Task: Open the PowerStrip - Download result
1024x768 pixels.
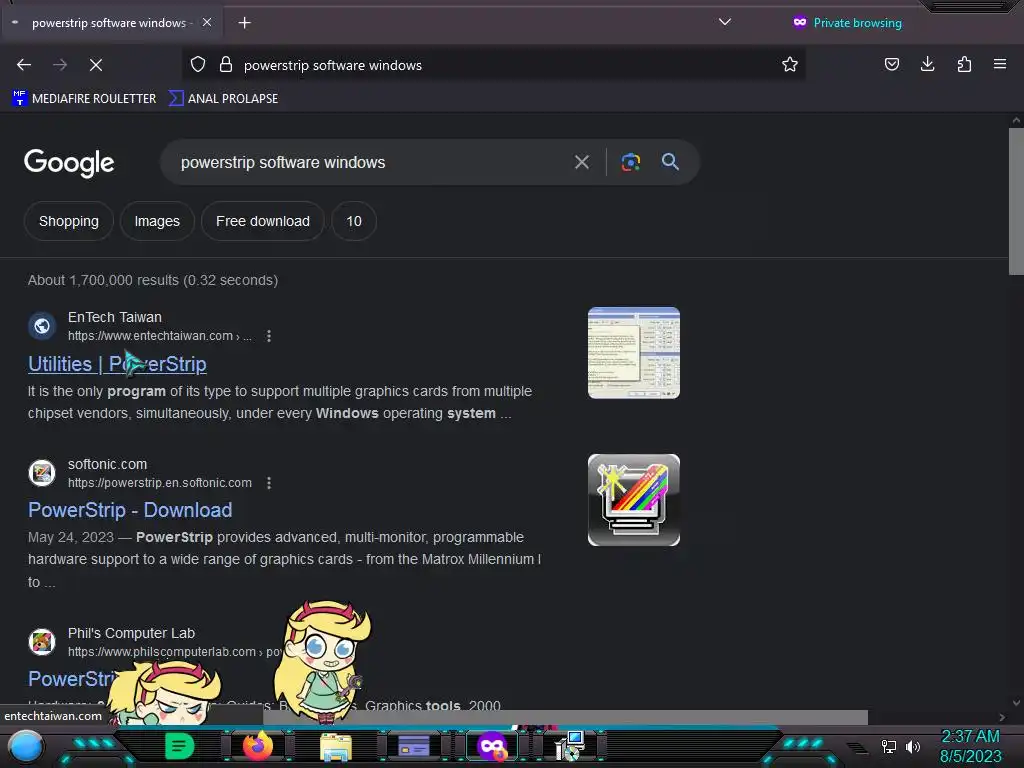Action: click(130, 510)
